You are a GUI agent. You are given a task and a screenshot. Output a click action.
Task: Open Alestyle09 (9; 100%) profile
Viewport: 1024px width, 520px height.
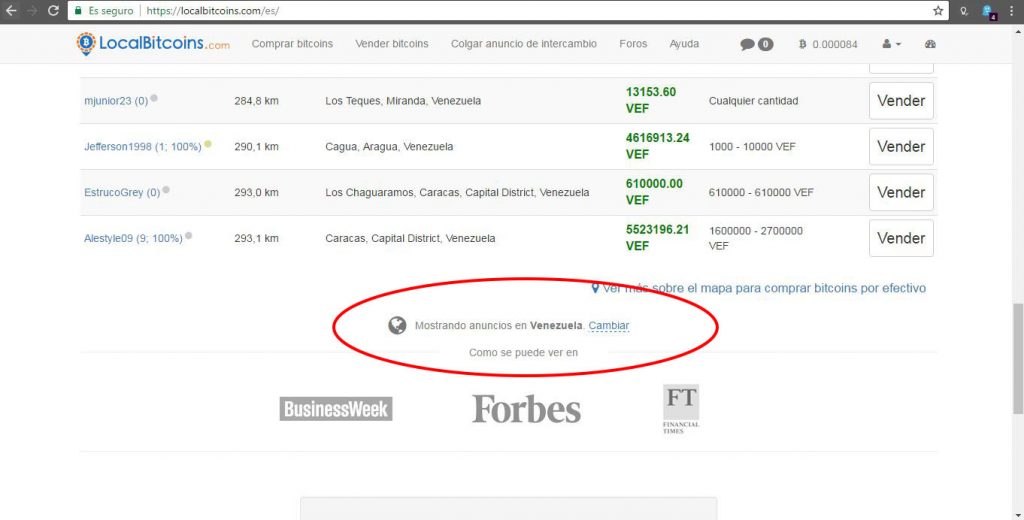pyautogui.click(x=133, y=238)
